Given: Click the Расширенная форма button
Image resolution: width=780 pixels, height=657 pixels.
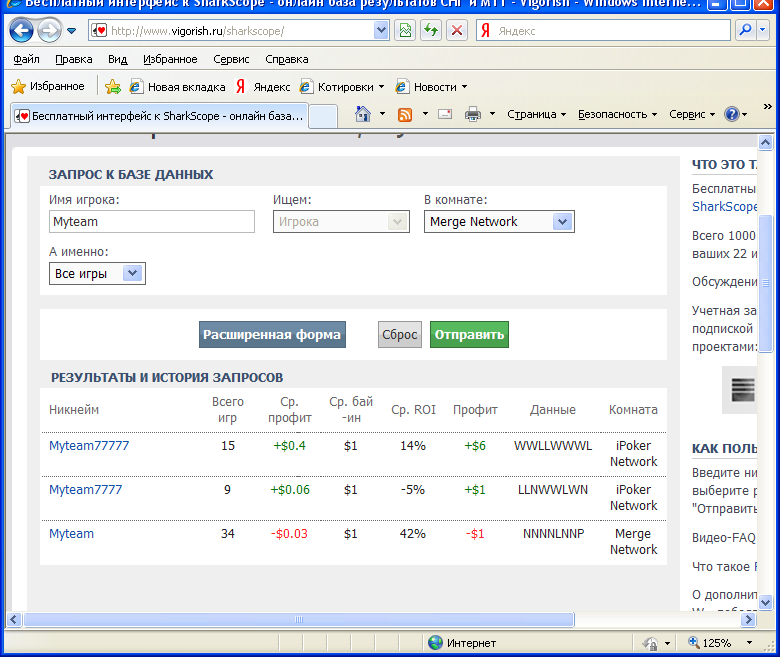Looking at the screenshot, I should coord(272,334).
